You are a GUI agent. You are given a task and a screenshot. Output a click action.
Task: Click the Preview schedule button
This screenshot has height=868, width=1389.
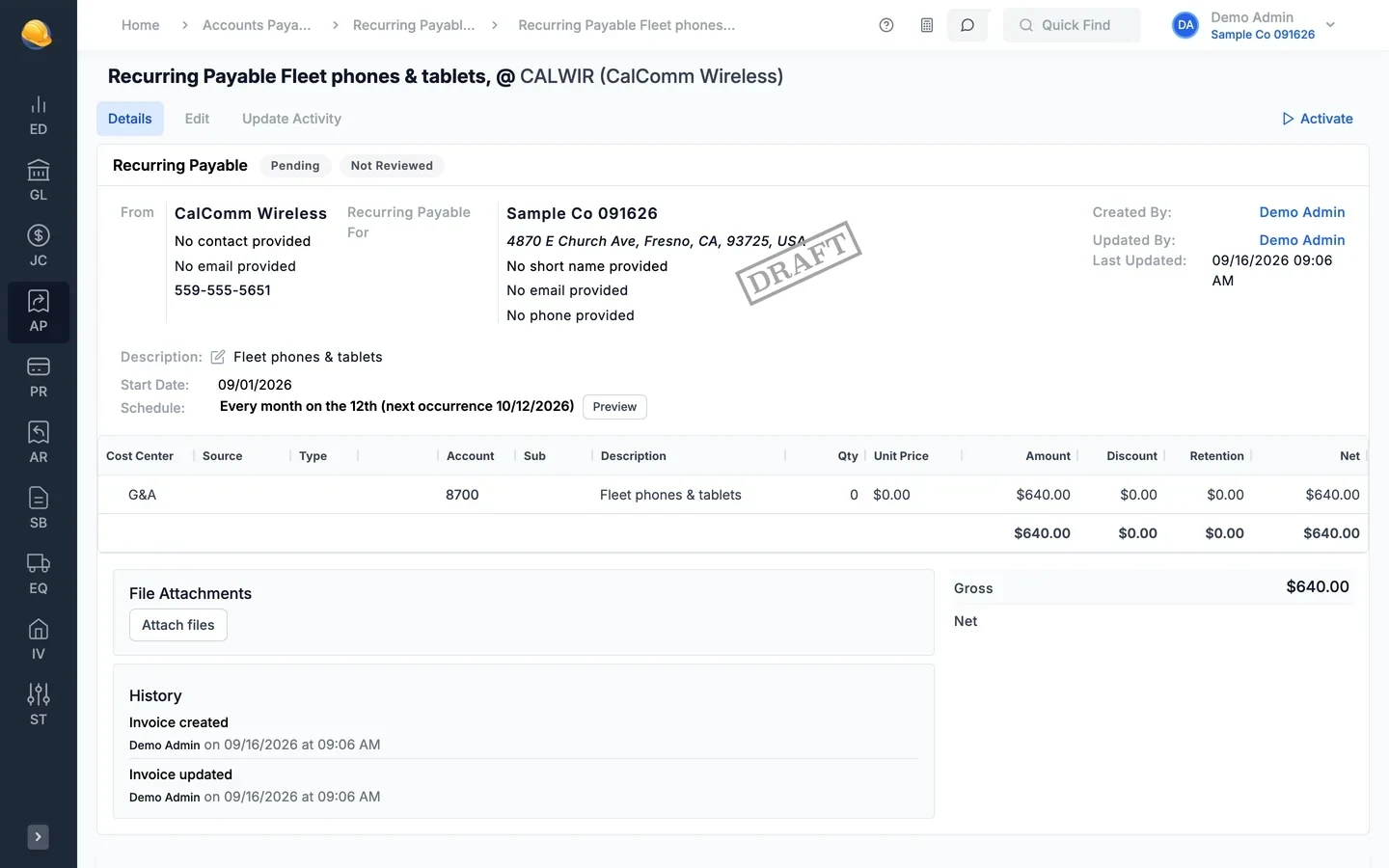click(x=614, y=407)
